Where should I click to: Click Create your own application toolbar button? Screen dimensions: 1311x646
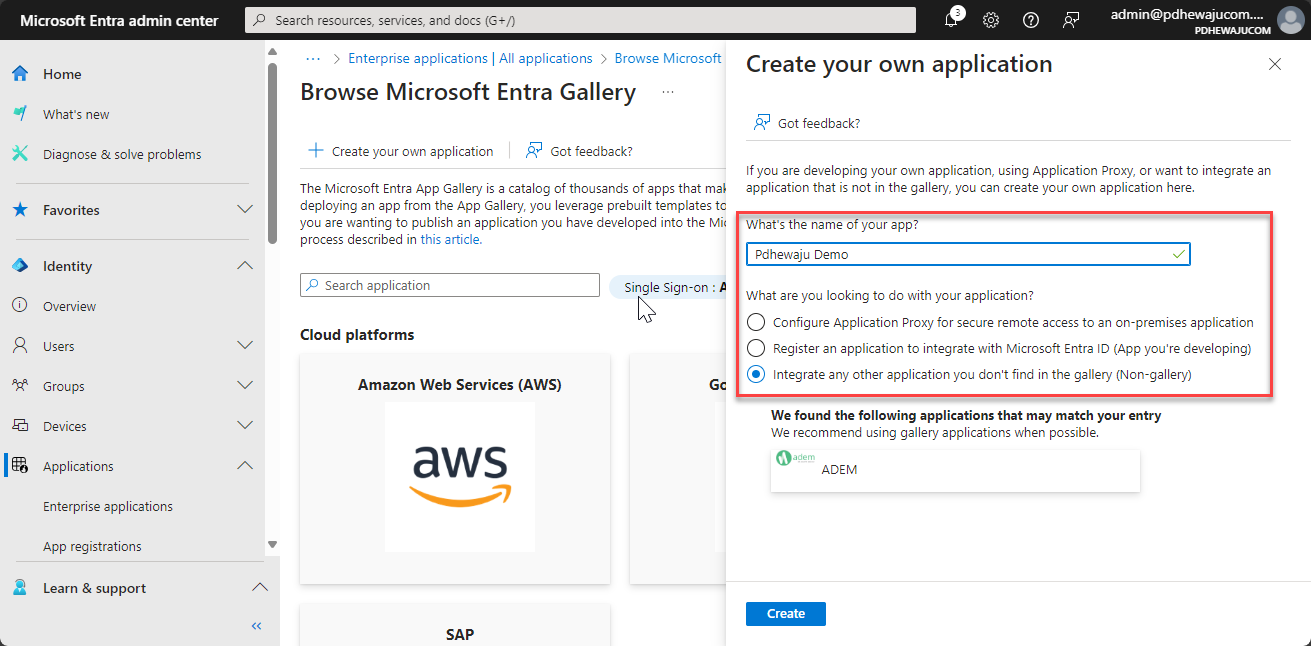tap(400, 151)
